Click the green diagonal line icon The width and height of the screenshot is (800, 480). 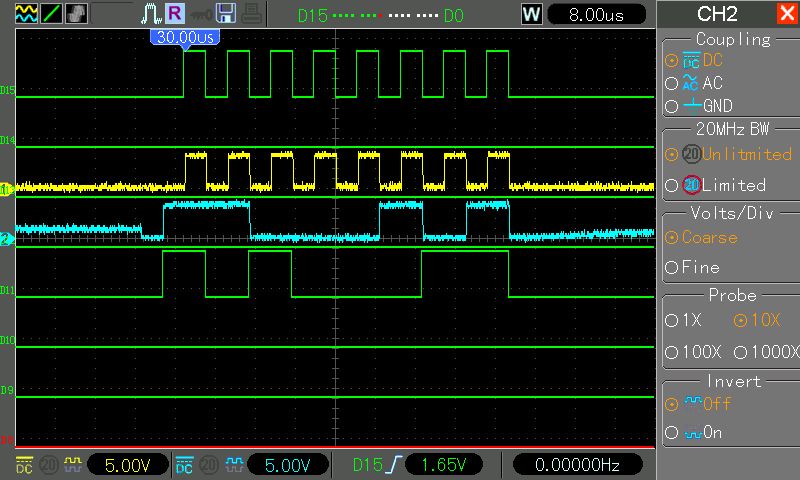click(x=51, y=13)
